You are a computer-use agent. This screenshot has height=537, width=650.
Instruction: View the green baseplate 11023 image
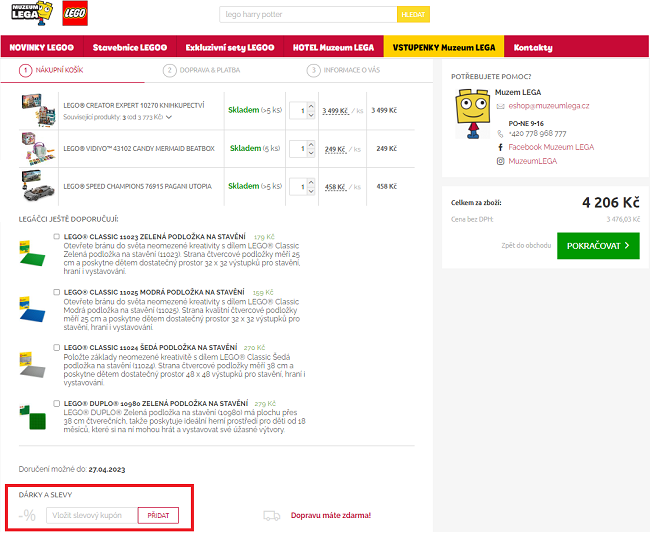click(32, 253)
